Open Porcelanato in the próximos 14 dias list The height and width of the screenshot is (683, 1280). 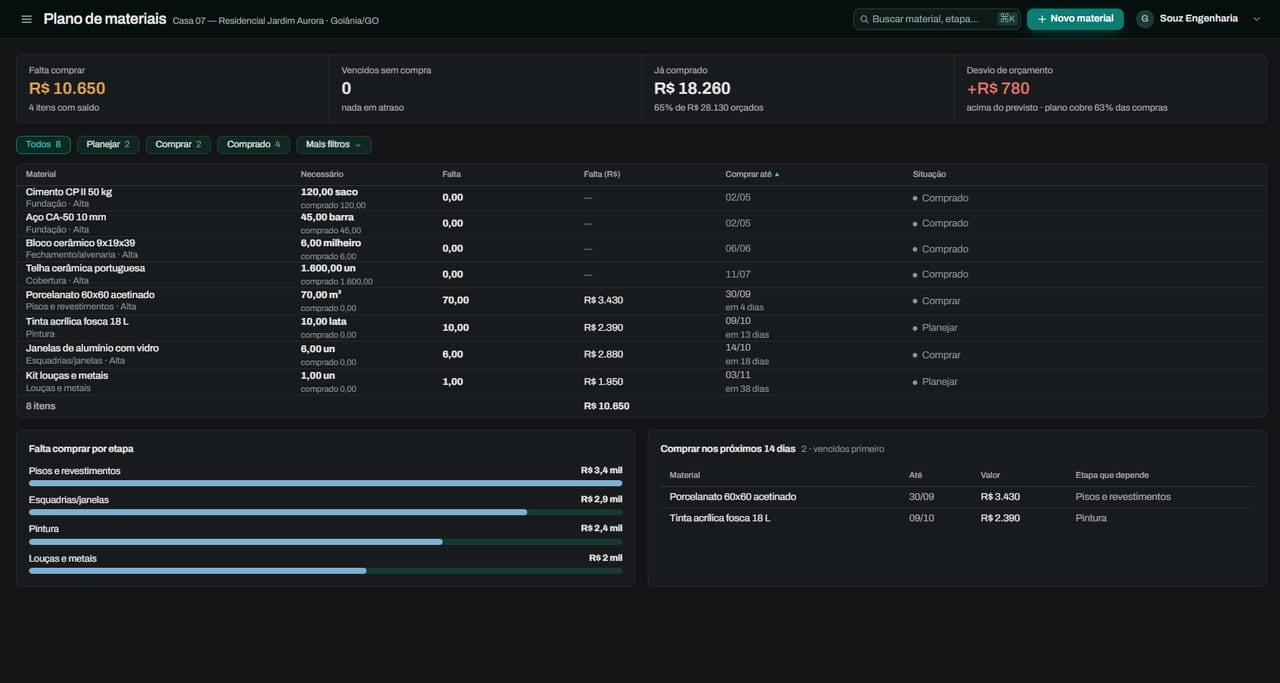pyautogui.click(x=957, y=497)
